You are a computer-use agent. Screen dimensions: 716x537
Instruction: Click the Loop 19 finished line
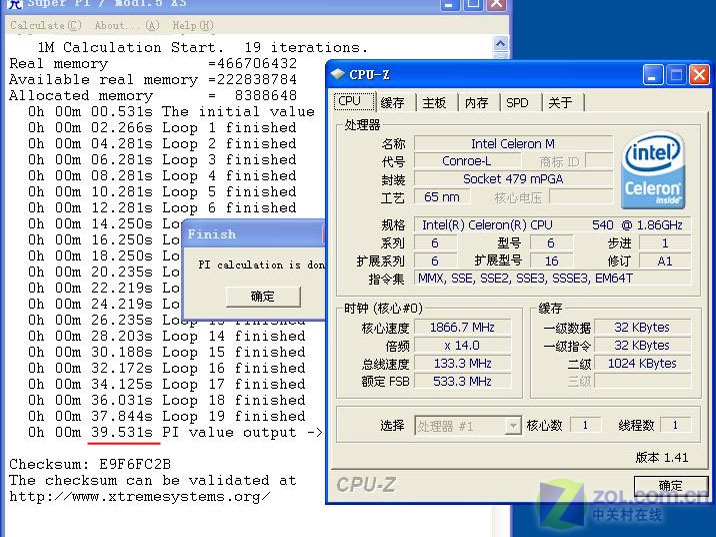click(x=167, y=416)
